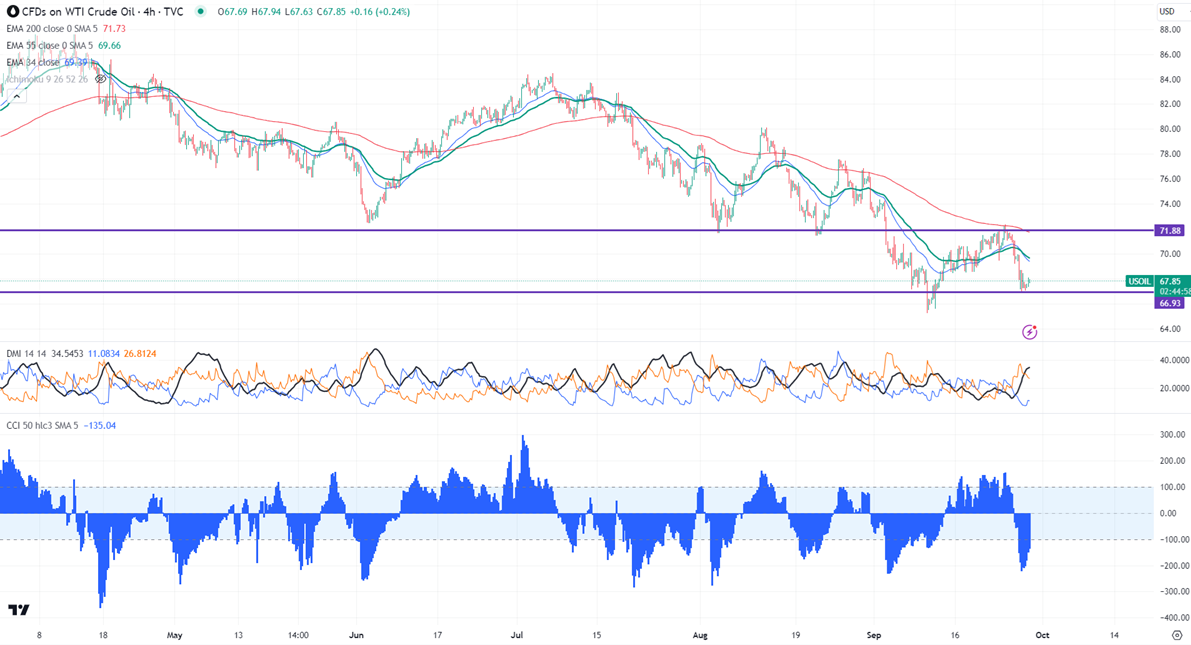Click the Sep label on time axis

pos(874,635)
